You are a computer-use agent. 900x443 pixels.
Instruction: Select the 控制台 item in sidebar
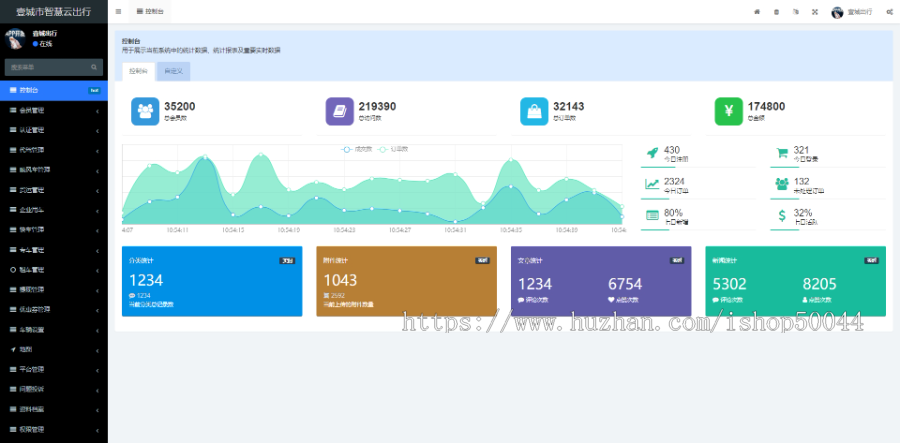[54, 90]
